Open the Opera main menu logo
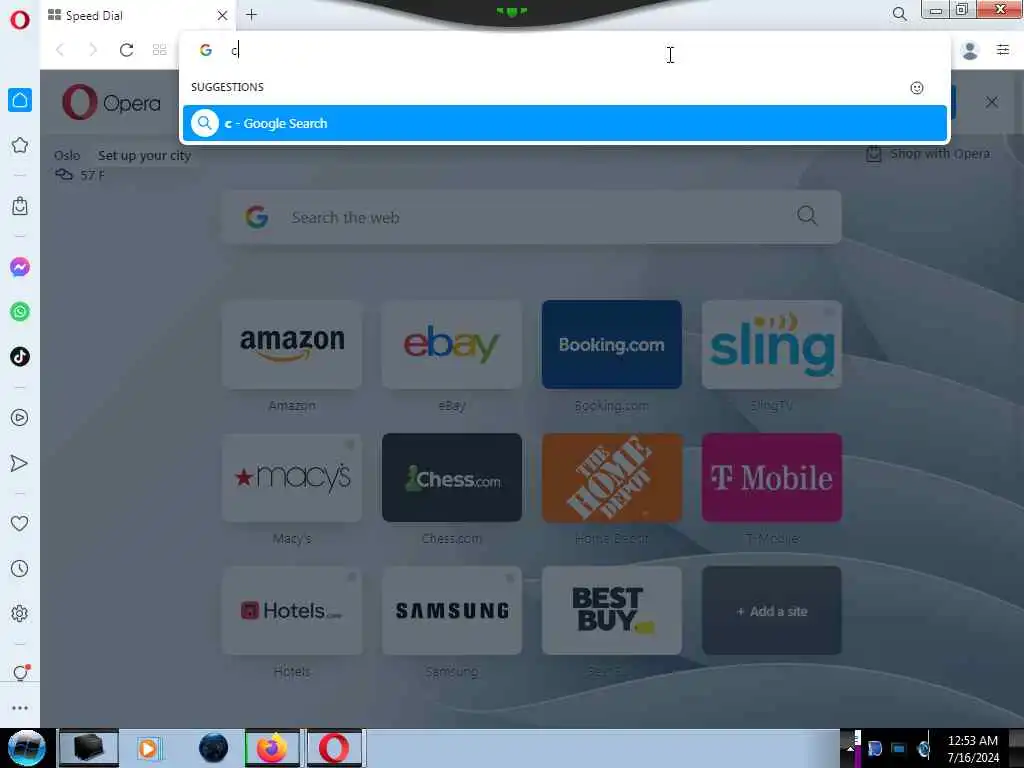Image resolution: width=1024 pixels, height=768 pixels. 20,20
